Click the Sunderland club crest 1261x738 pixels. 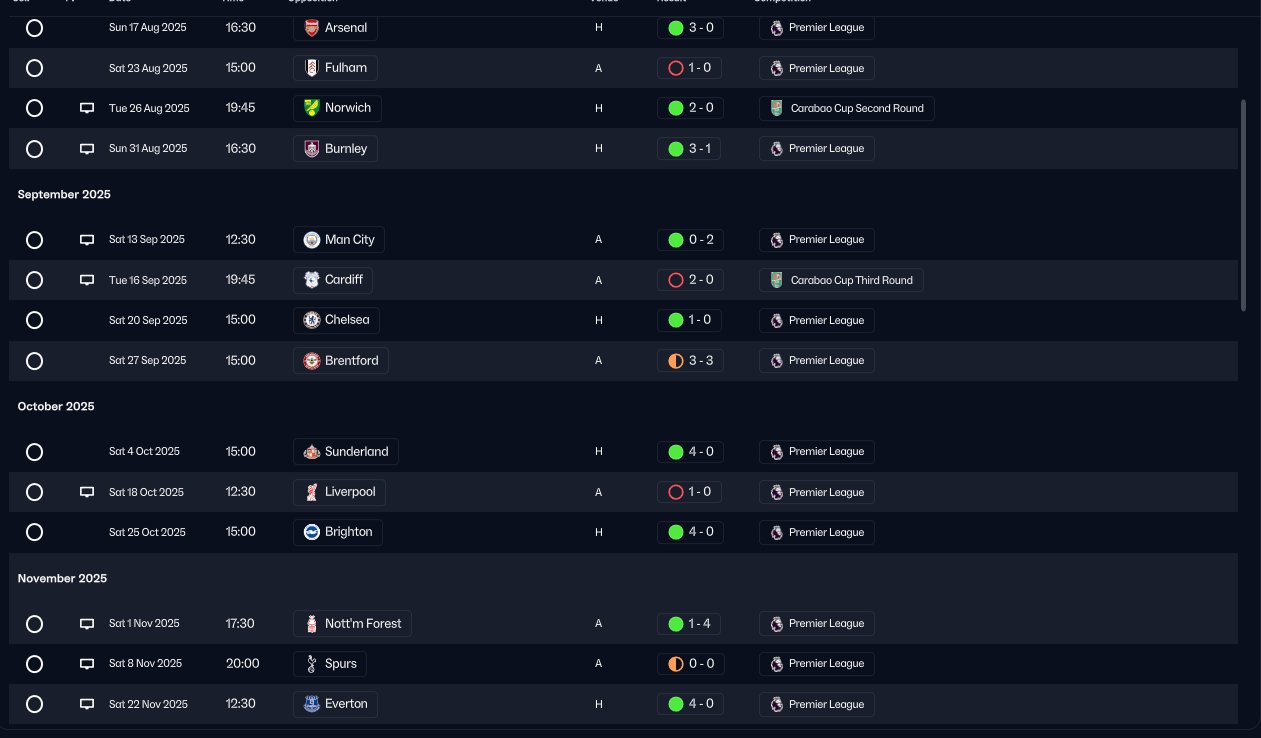(x=312, y=452)
